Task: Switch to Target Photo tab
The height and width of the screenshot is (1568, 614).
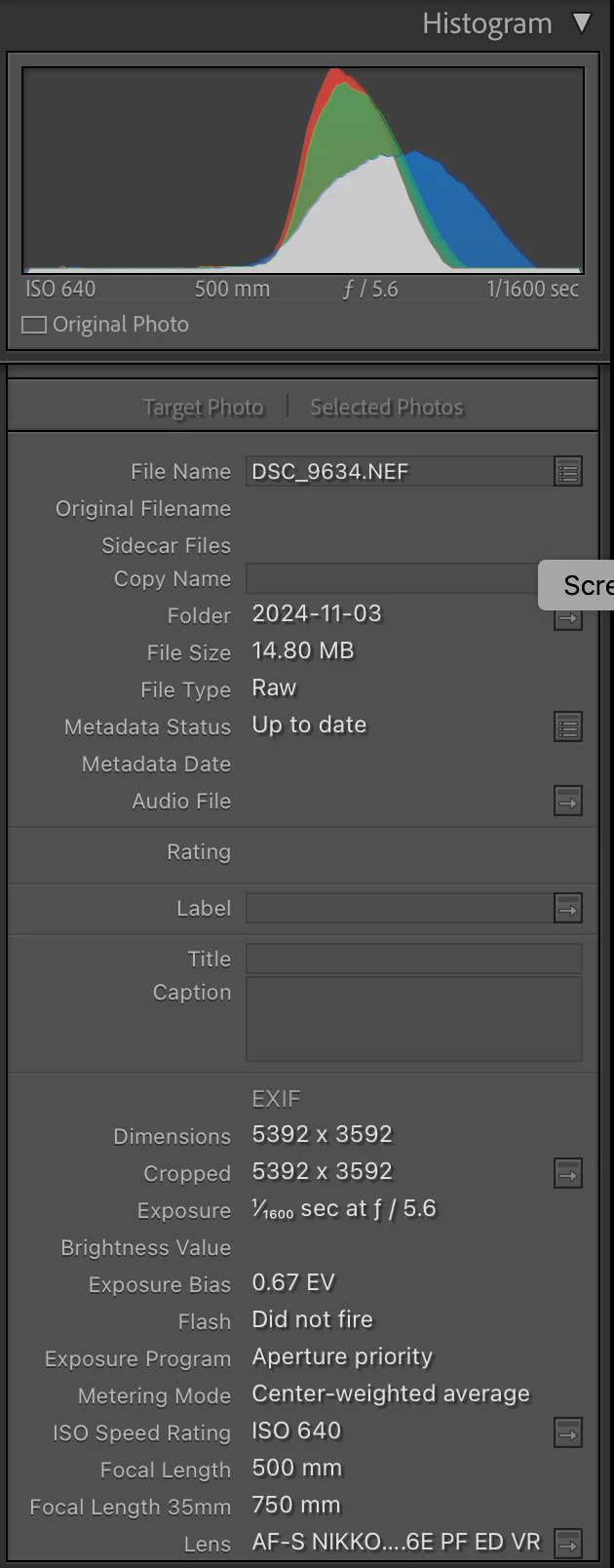Action: (x=204, y=407)
